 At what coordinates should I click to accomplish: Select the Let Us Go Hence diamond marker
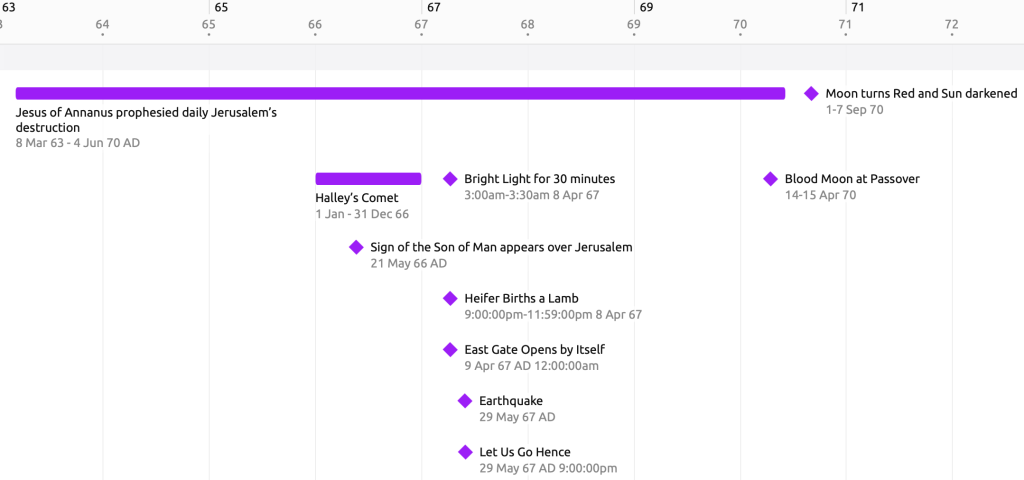point(465,452)
